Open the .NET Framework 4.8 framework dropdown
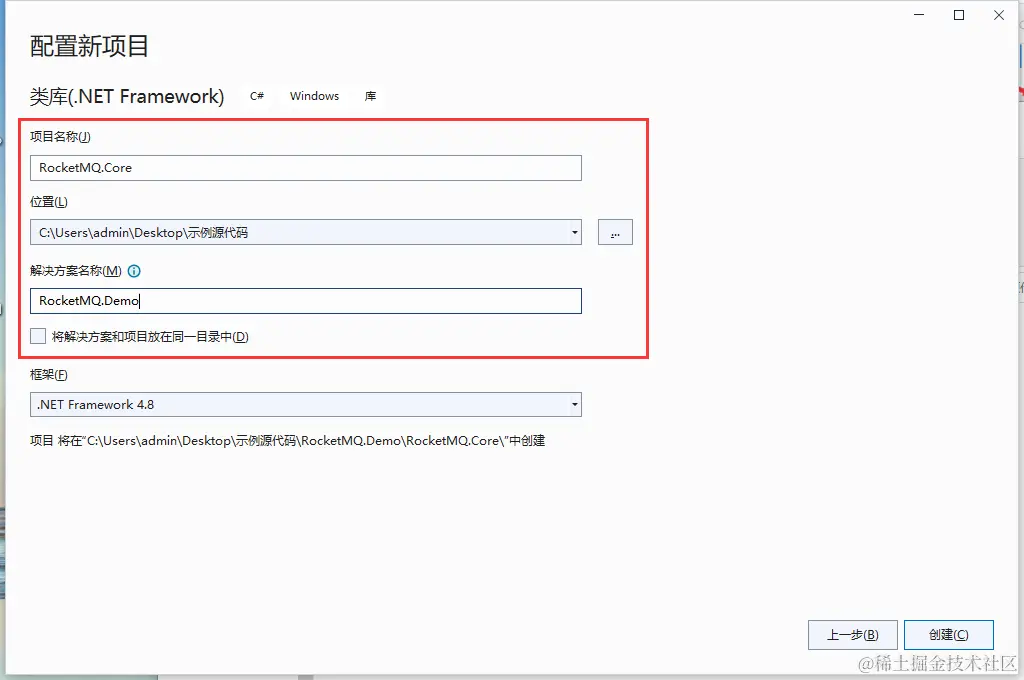1024x680 pixels. (x=306, y=404)
